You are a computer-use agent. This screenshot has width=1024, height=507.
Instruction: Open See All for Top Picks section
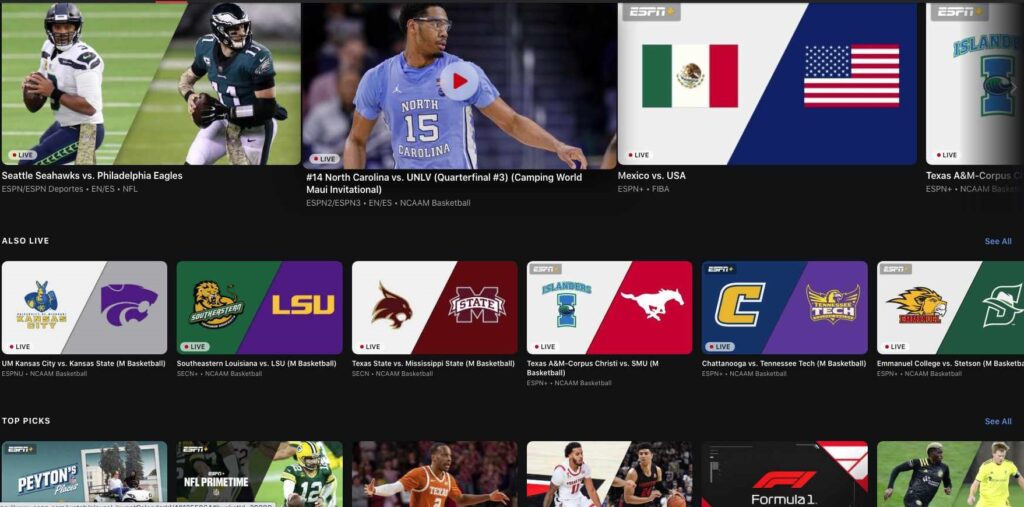pos(997,421)
